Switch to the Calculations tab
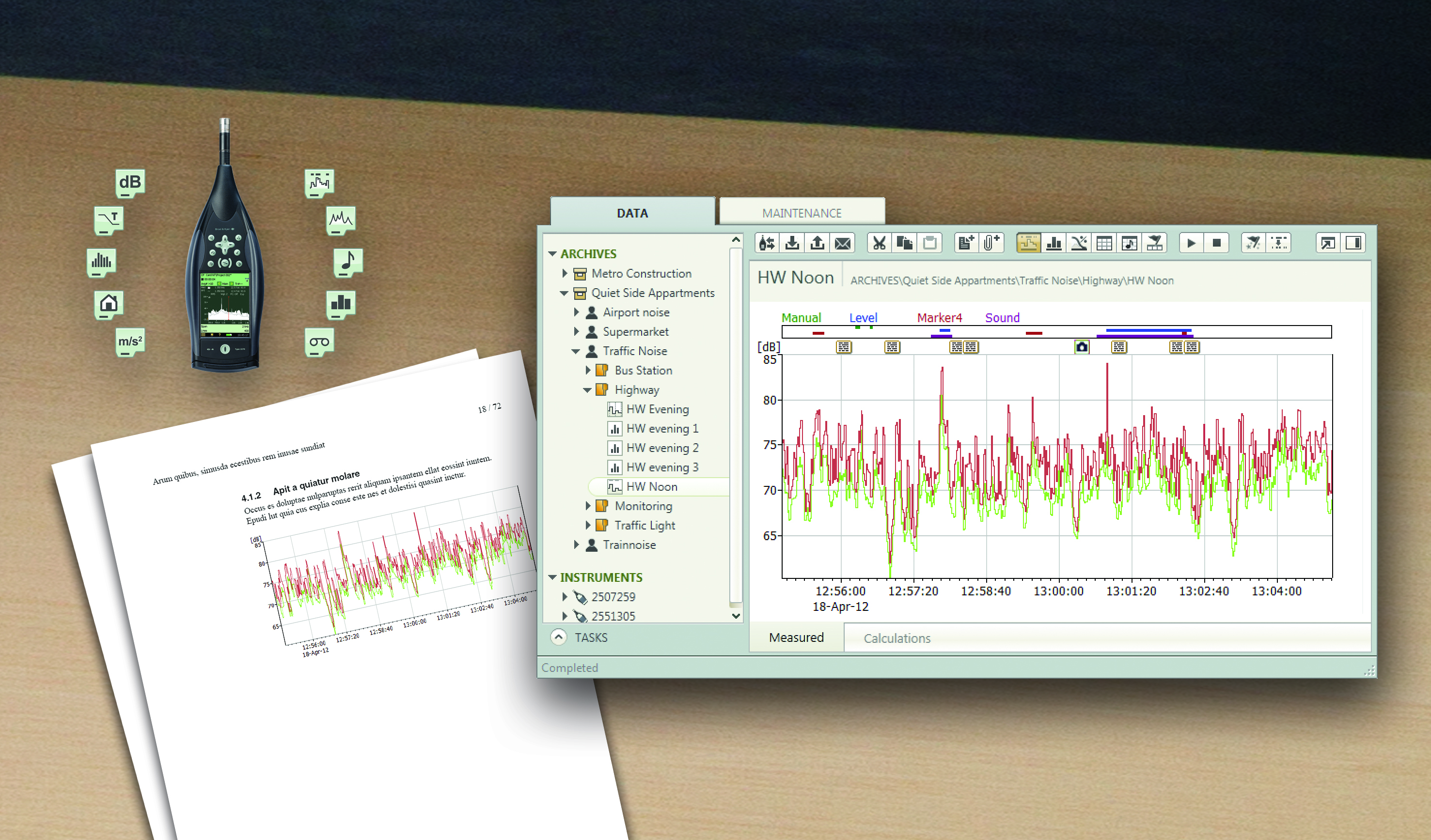 (x=897, y=638)
